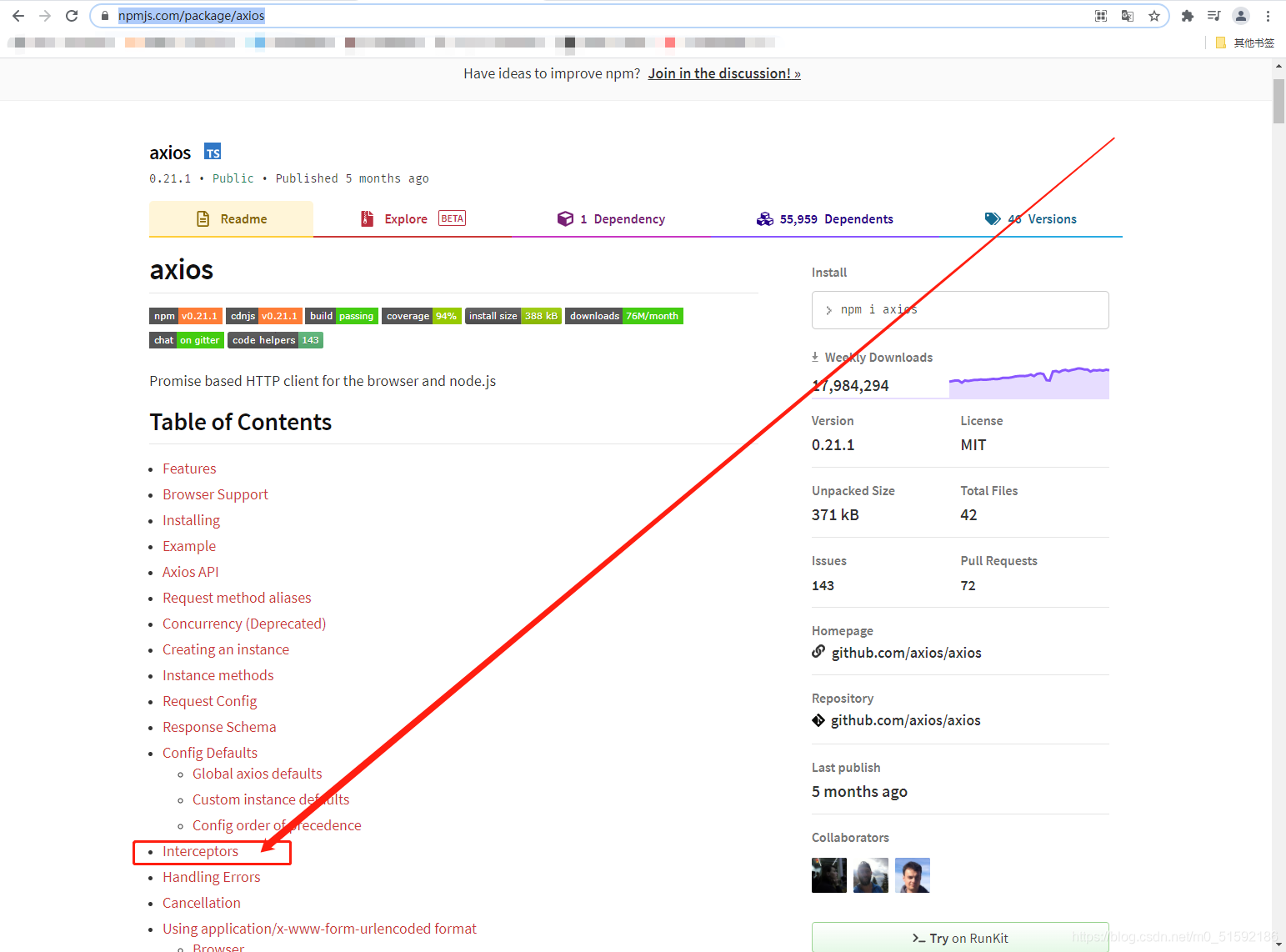
Task: View site security lock info
Action: (105, 16)
